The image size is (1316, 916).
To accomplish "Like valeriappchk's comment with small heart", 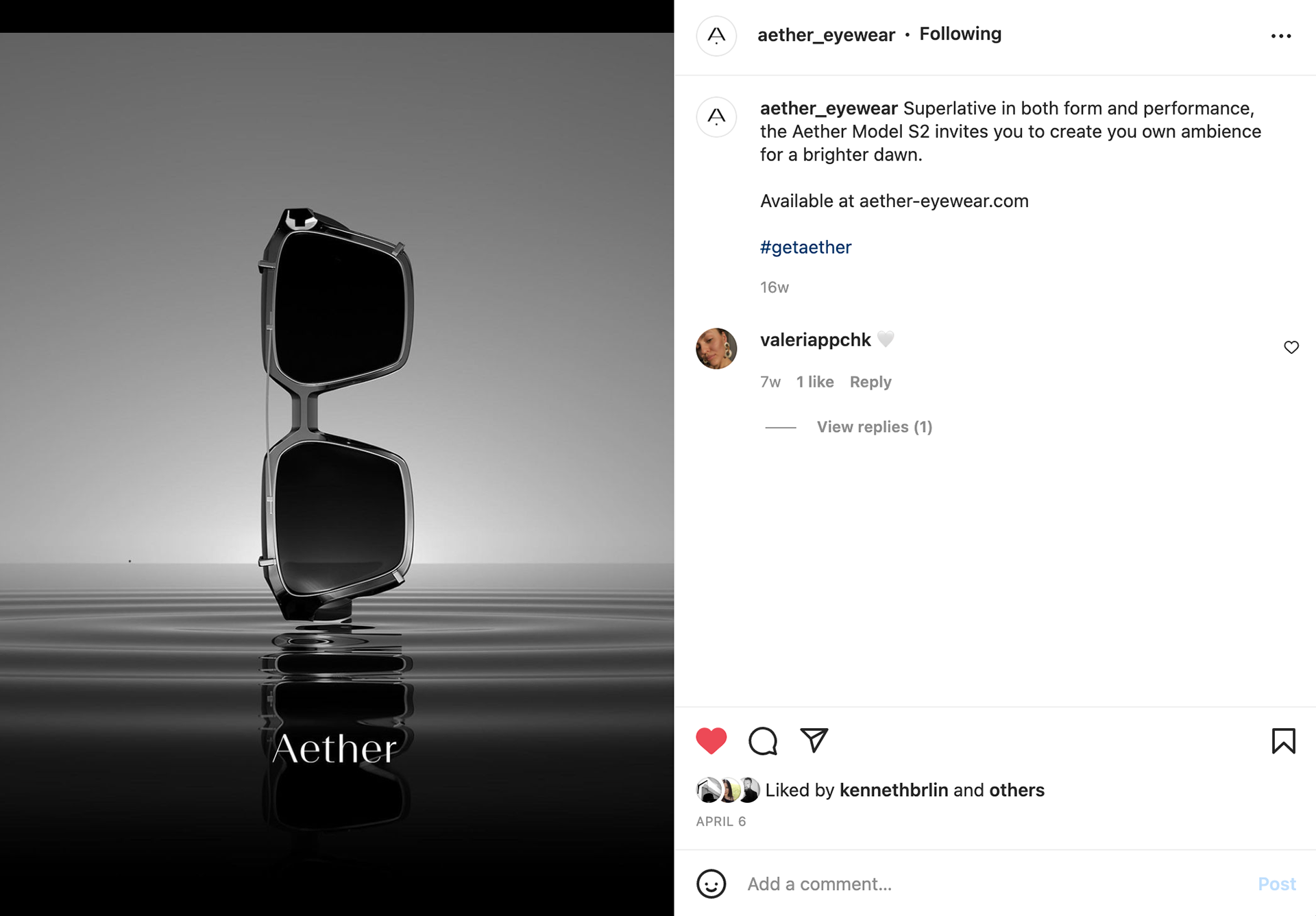I will 1291,348.
